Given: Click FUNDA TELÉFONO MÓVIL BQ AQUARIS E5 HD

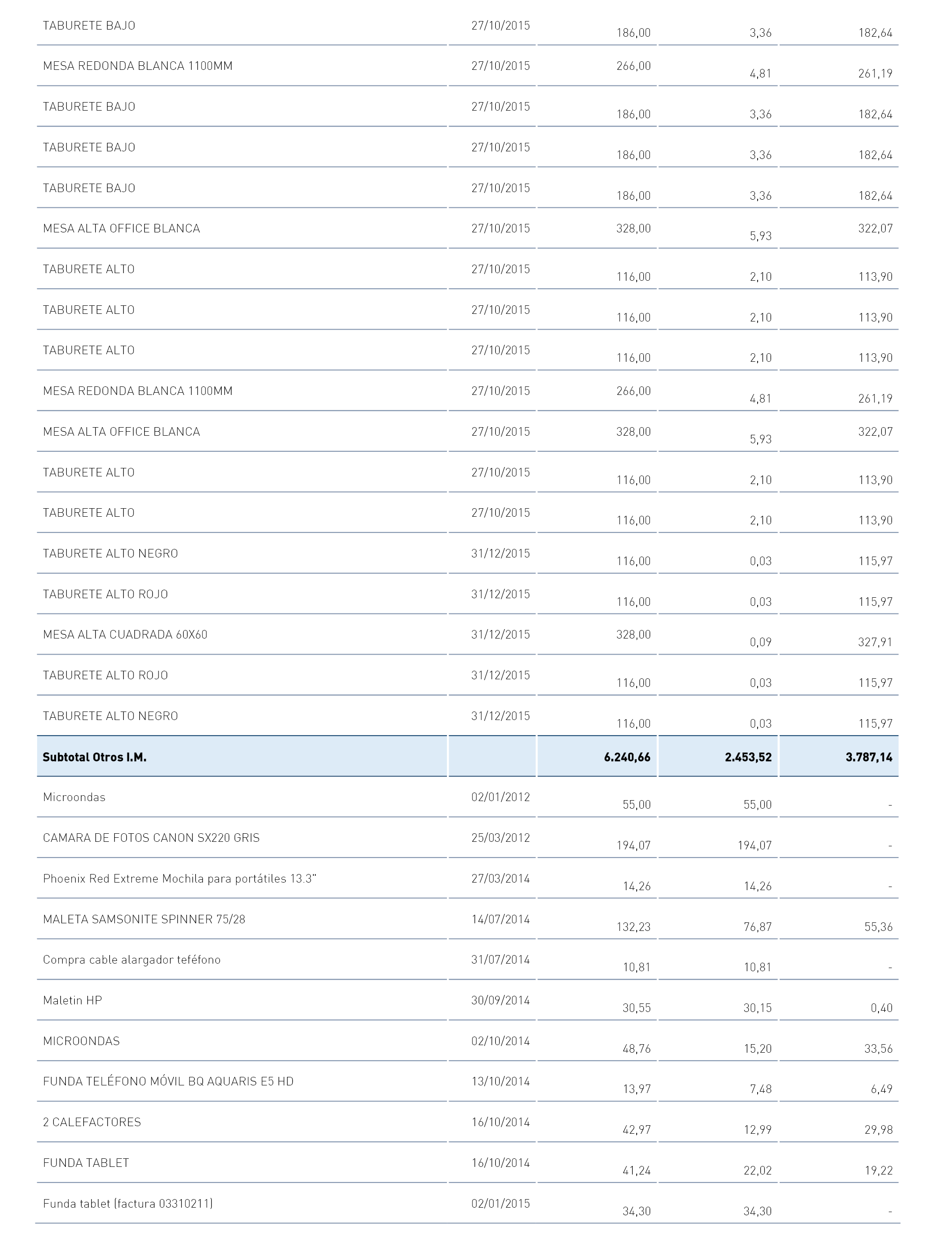Looking at the screenshot, I should pos(168,1081).
